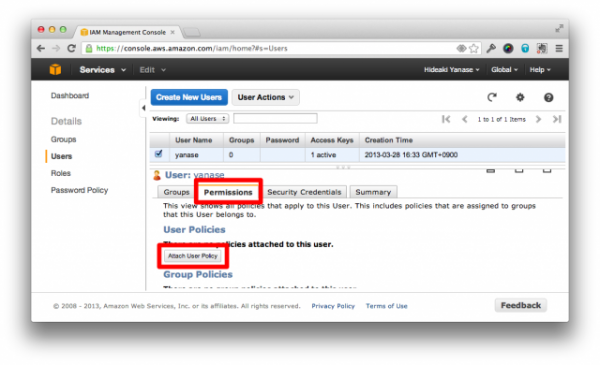Open Groups in the left sidebar
Viewport: 600px width, 365px height.
pos(64,139)
